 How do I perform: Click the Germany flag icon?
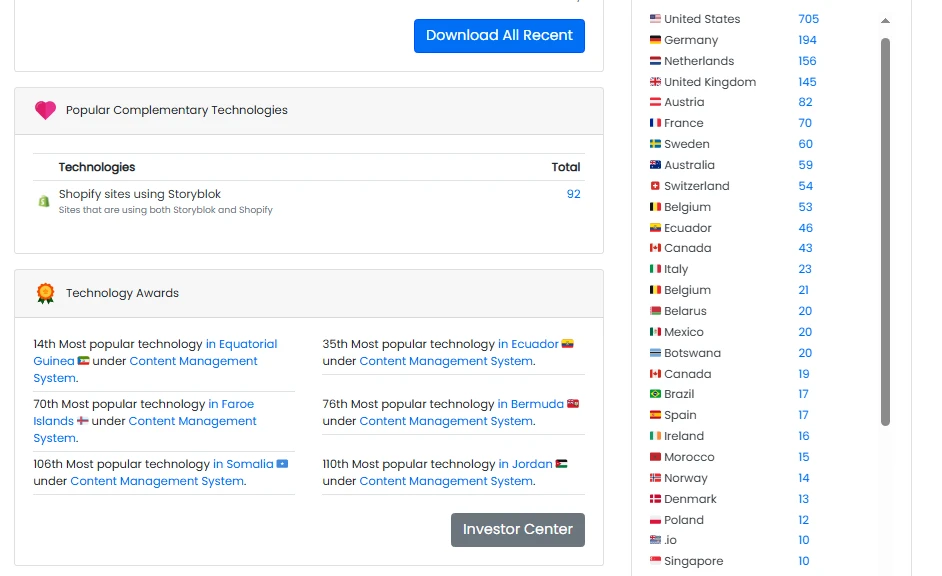(655, 40)
